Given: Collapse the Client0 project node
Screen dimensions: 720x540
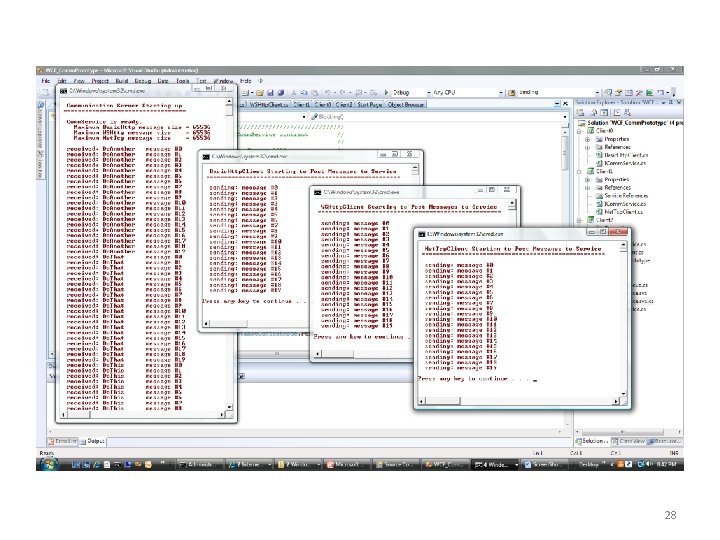Looking at the screenshot, I should (x=579, y=131).
